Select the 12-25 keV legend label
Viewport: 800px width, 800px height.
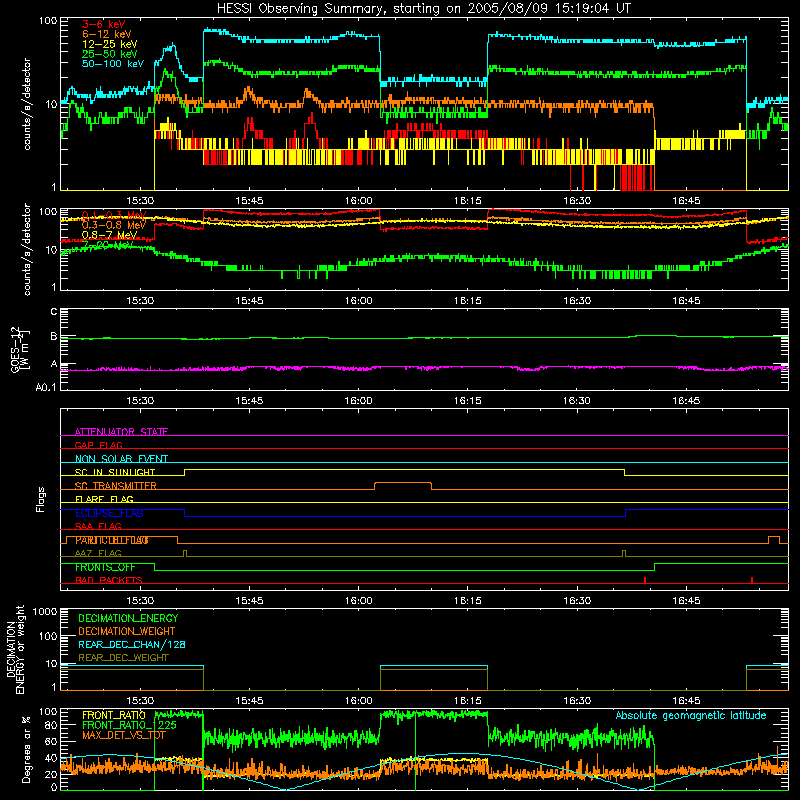pyautogui.click(x=110, y=44)
